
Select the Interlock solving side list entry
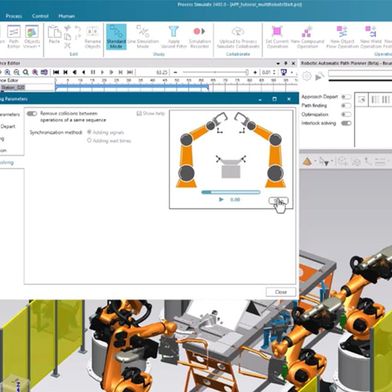(7, 162)
